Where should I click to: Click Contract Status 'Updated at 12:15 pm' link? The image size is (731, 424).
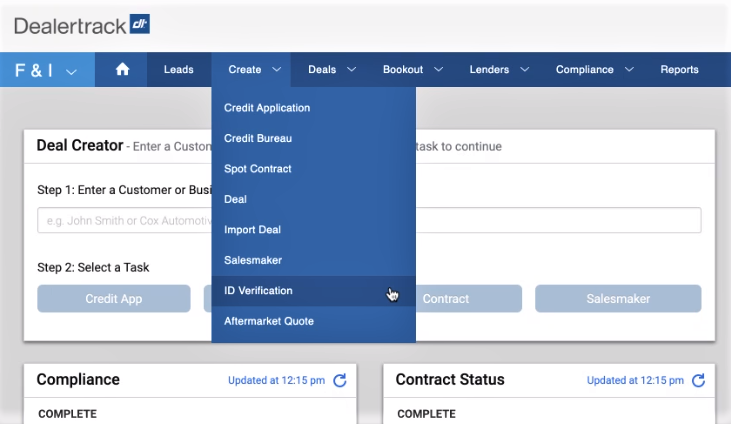coord(635,381)
